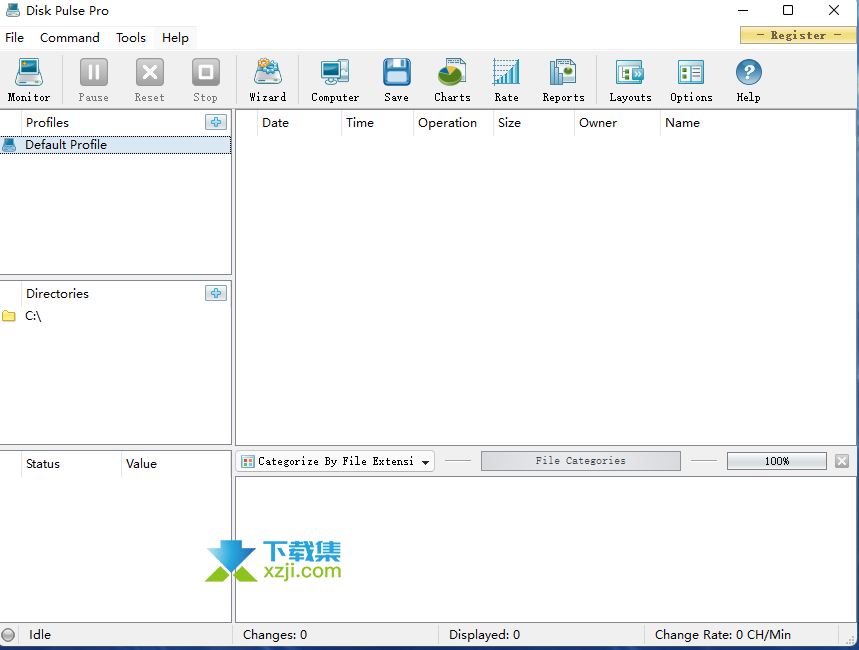
Task: Add a new profile with plus button
Action: click(216, 122)
